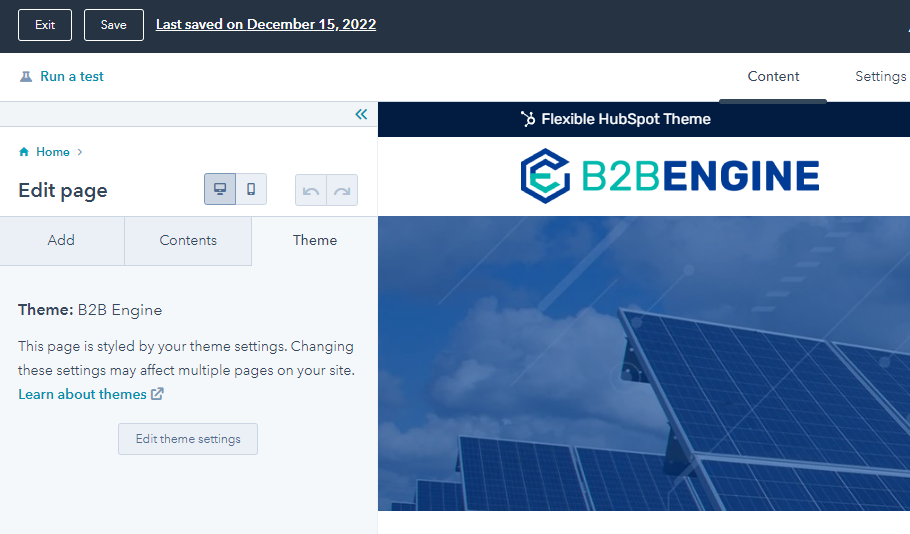910x534 pixels.
Task: Save the page
Action: [114, 25]
